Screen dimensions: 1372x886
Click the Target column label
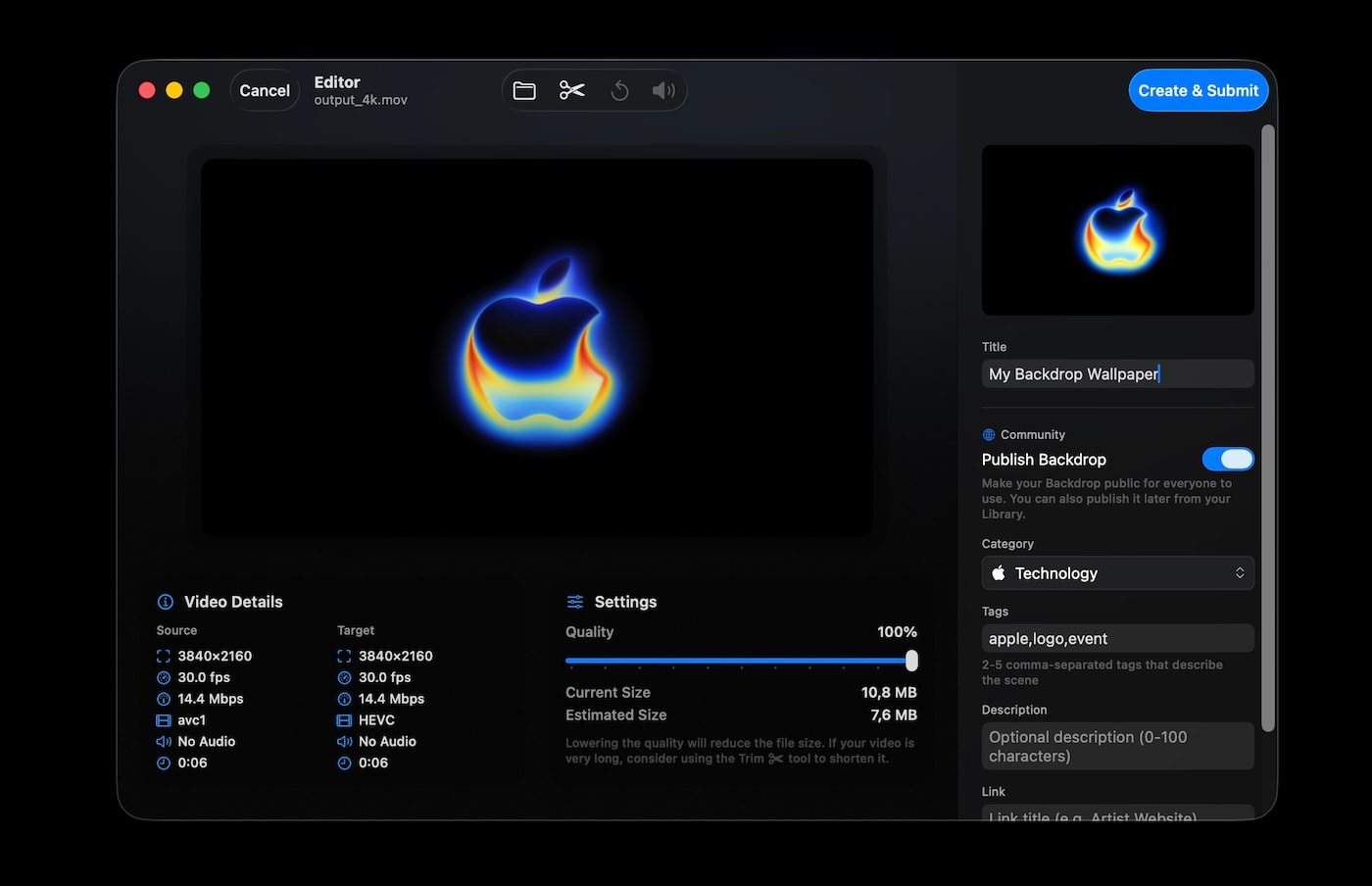click(356, 630)
